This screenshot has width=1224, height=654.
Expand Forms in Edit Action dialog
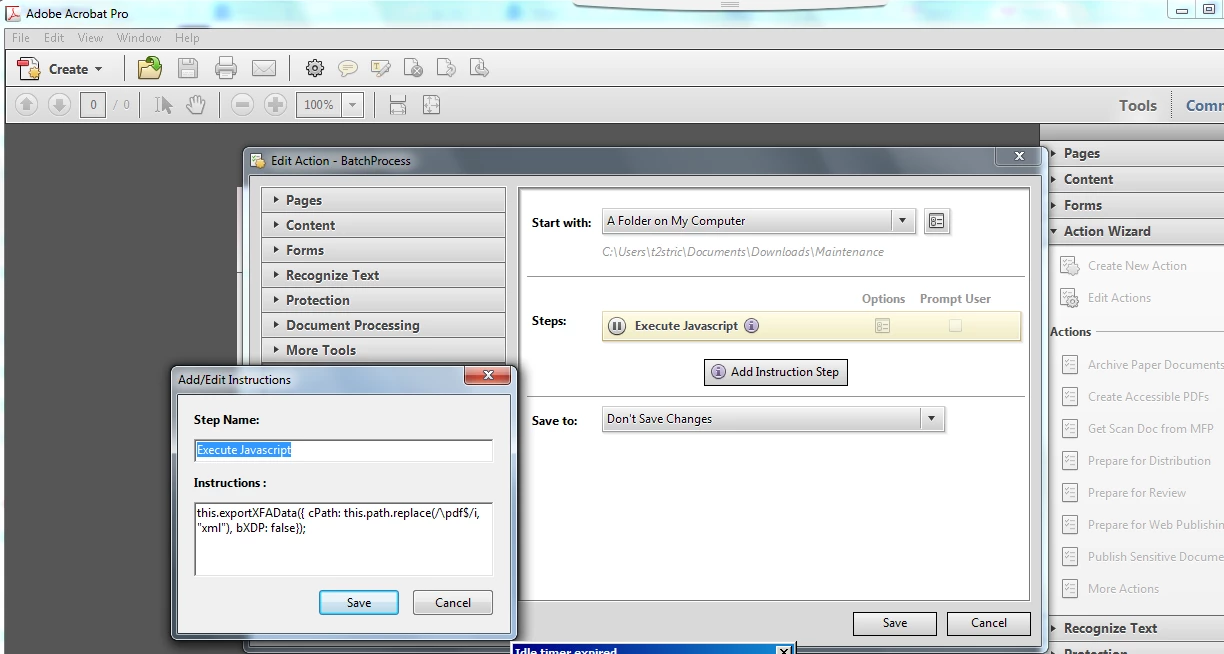click(x=384, y=250)
